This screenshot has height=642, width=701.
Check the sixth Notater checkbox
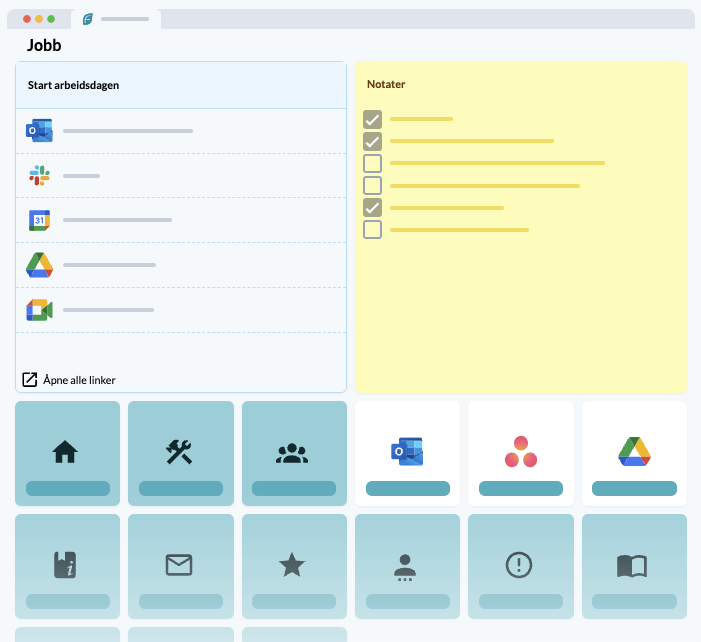click(372, 229)
